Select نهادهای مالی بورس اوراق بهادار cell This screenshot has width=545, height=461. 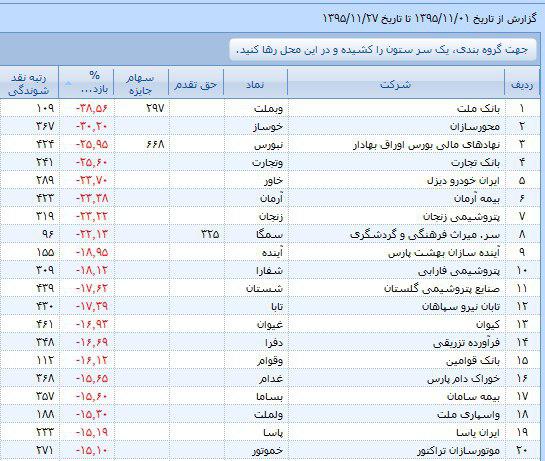point(397,144)
